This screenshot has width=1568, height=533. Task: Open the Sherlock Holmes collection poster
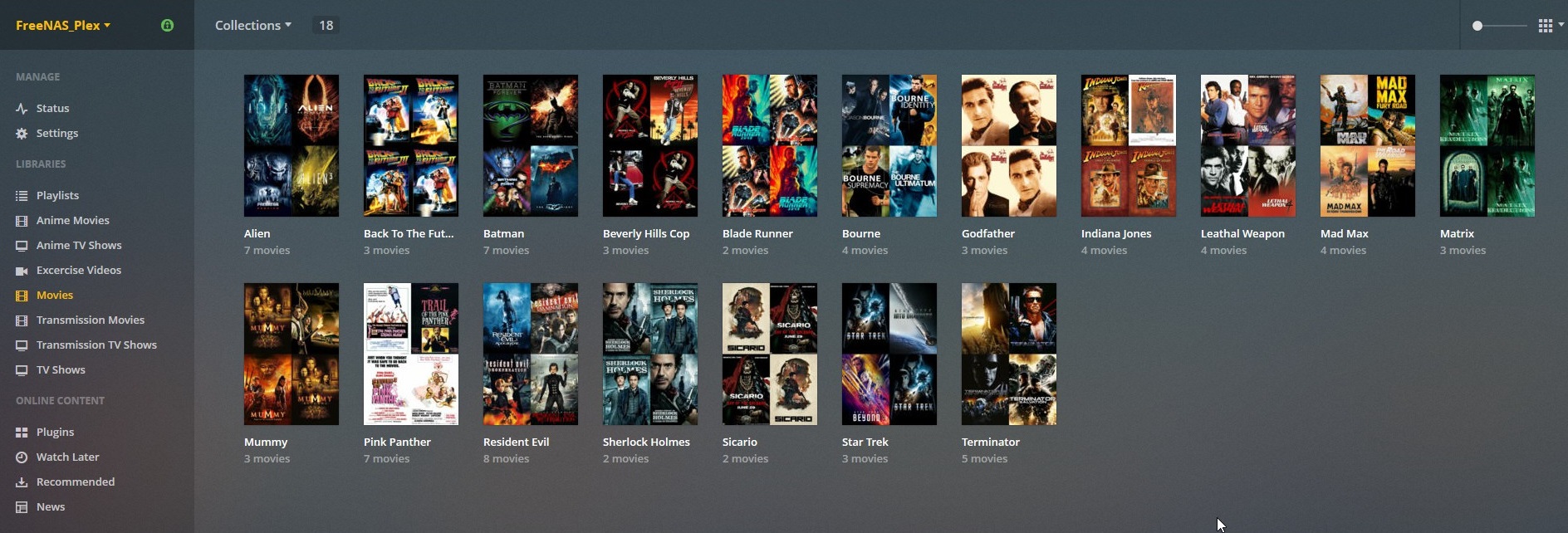coord(650,354)
